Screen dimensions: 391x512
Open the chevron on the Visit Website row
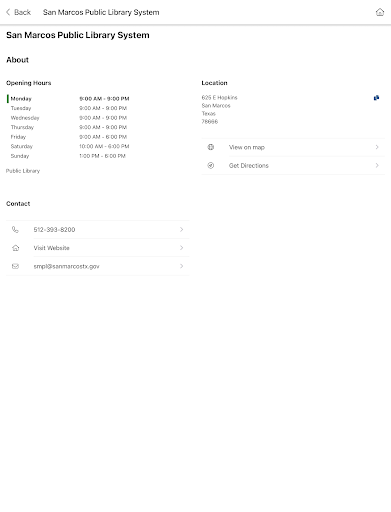pos(181,248)
